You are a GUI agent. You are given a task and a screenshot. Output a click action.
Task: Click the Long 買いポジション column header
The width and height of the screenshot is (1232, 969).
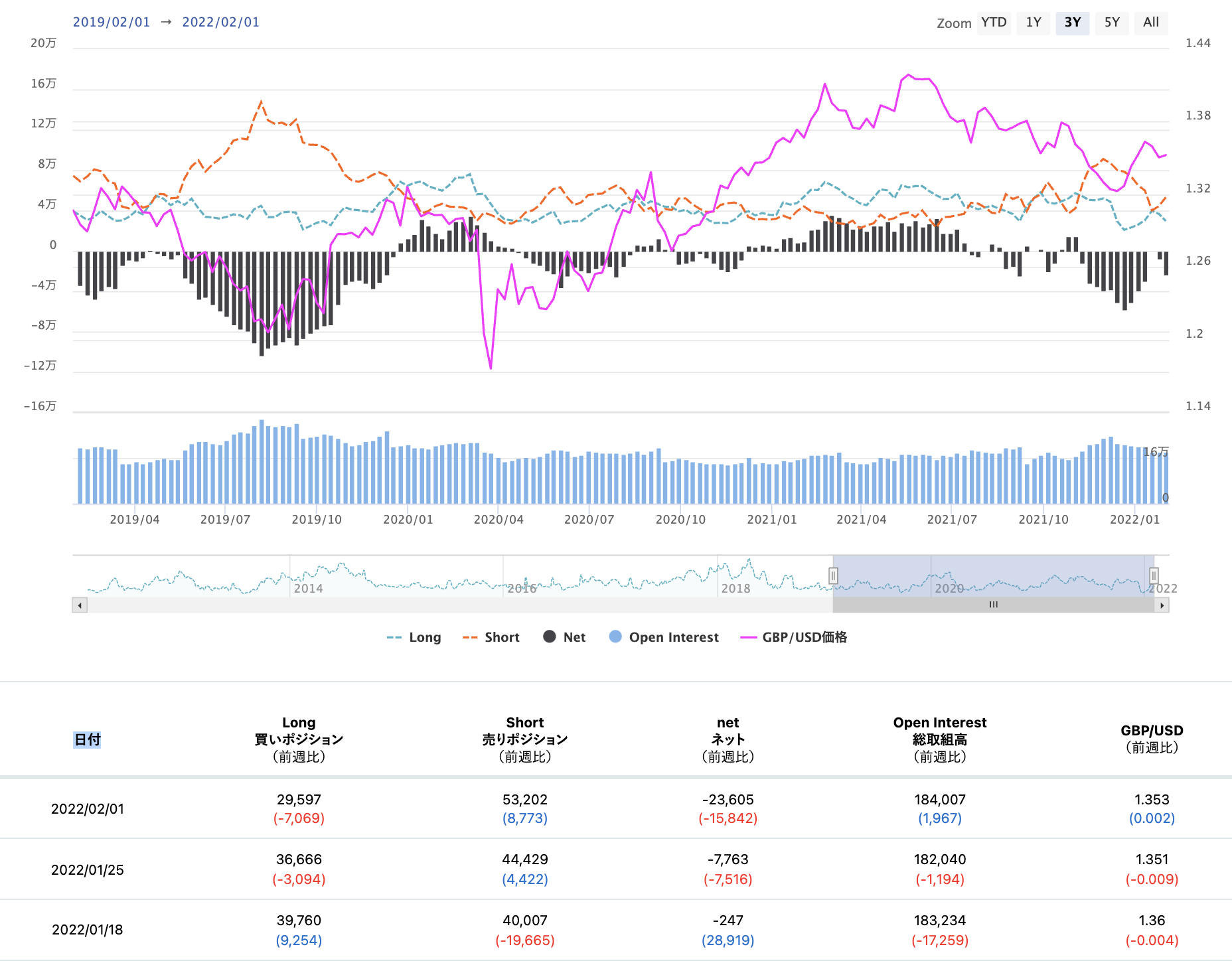(x=299, y=739)
